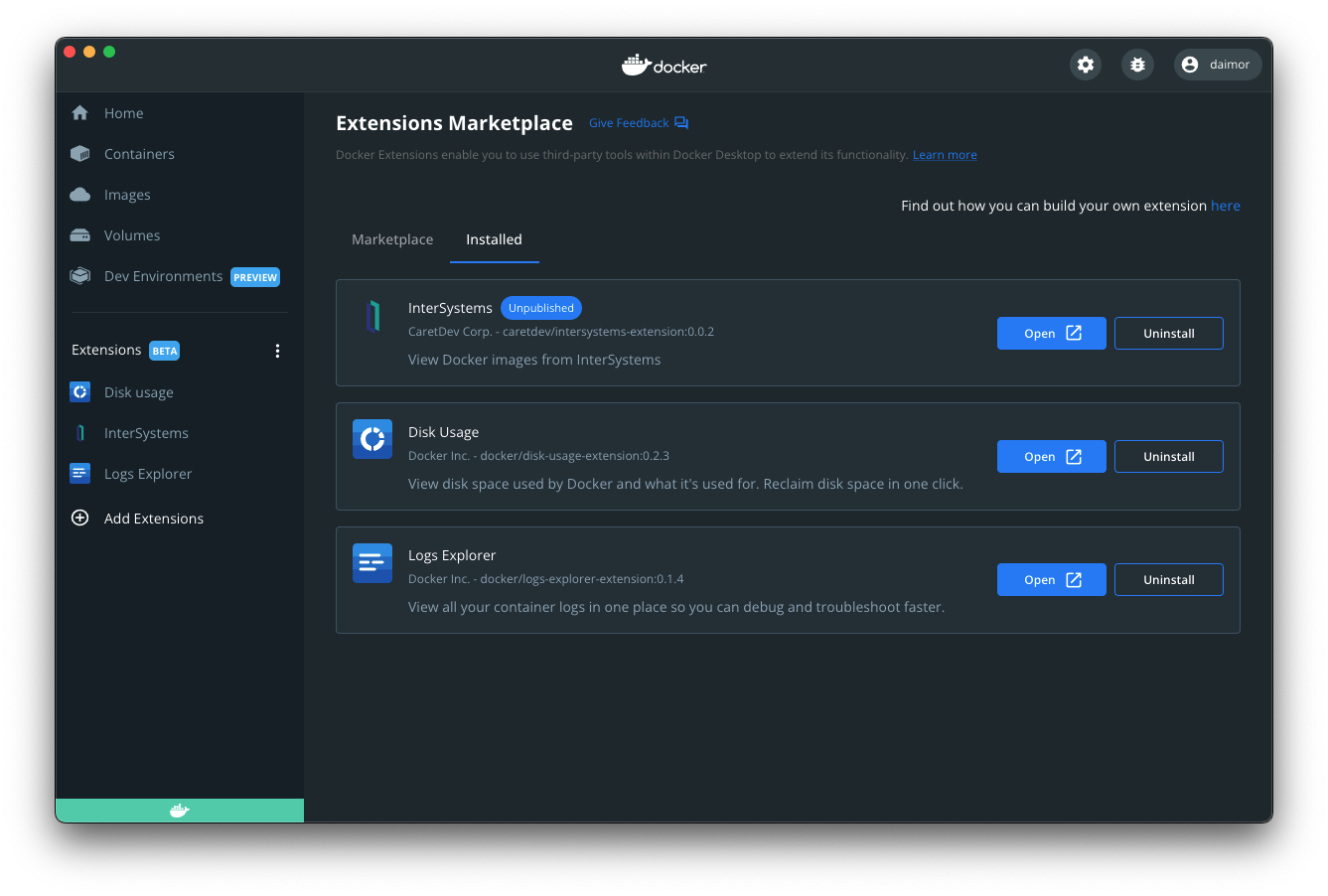Click the PREVIEW badge beside Dev Environments
The width and height of the screenshot is (1328, 896).
255,277
